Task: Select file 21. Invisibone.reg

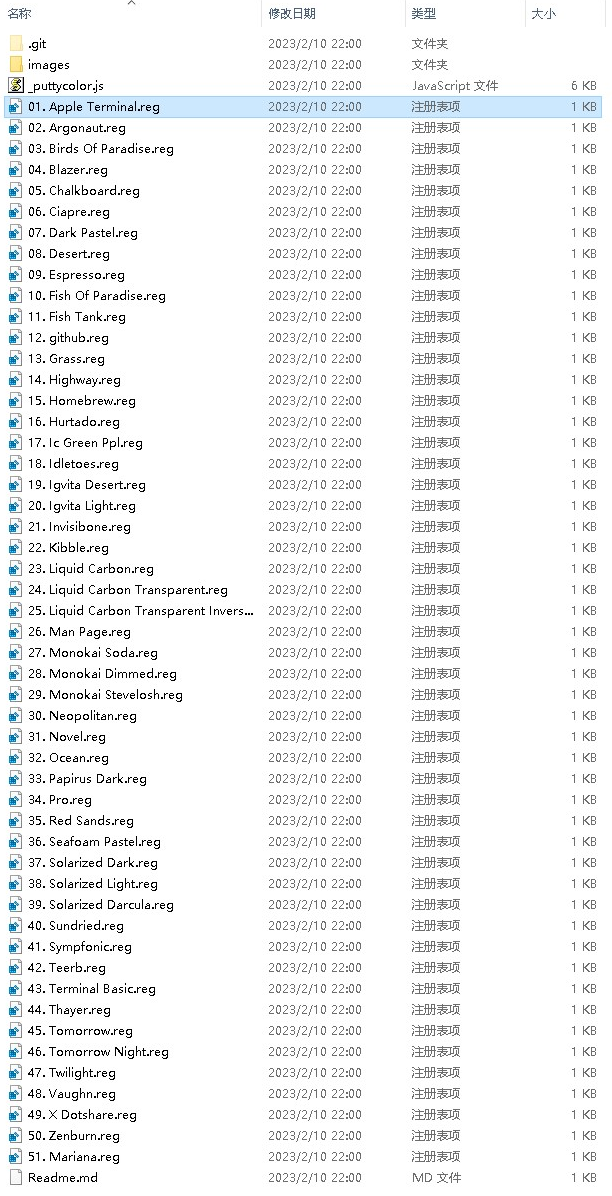Action: (79, 526)
